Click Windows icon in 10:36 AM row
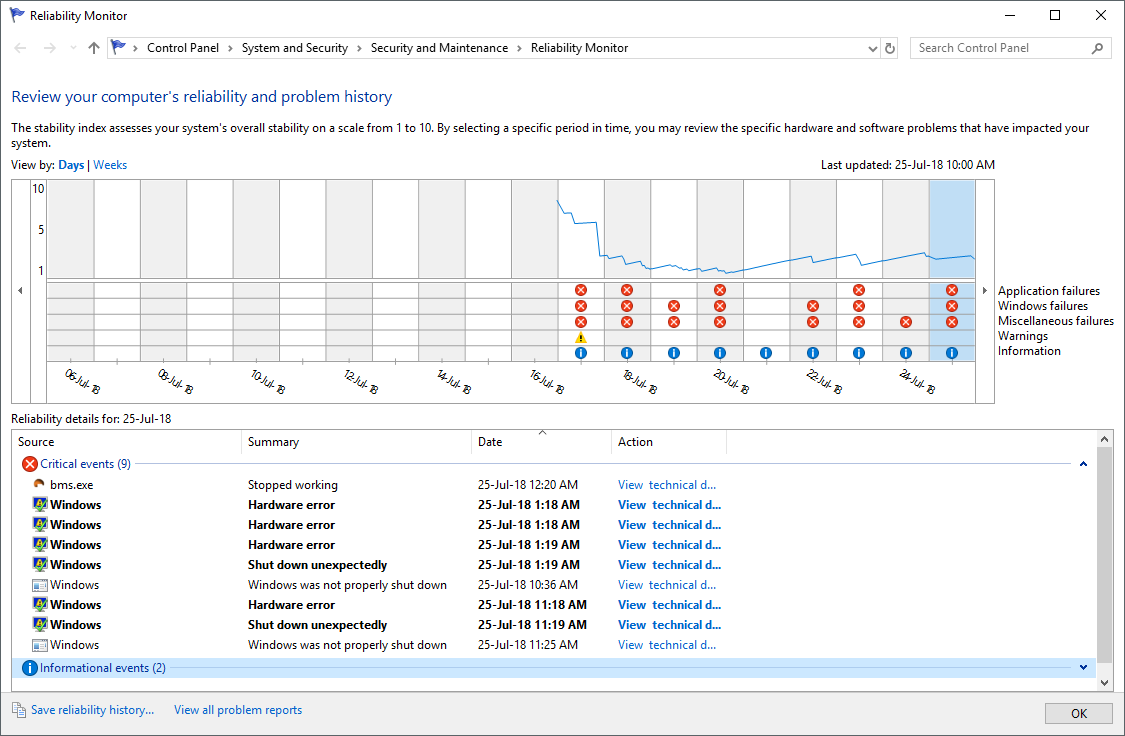The image size is (1125, 736). point(40,585)
